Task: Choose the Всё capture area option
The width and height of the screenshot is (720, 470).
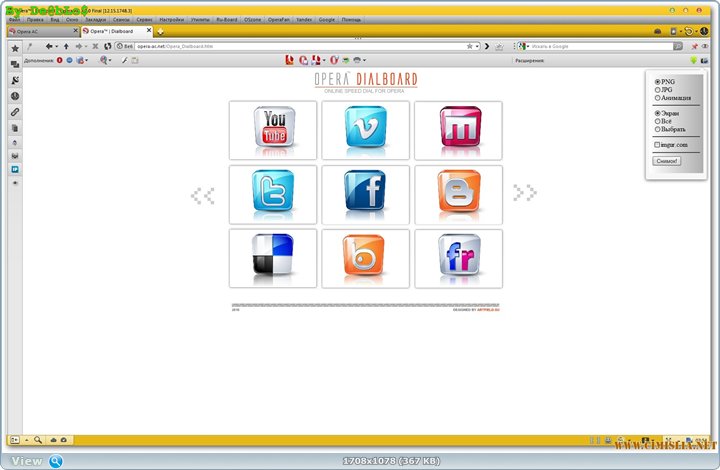Action: pyautogui.click(x=657, y=121)
